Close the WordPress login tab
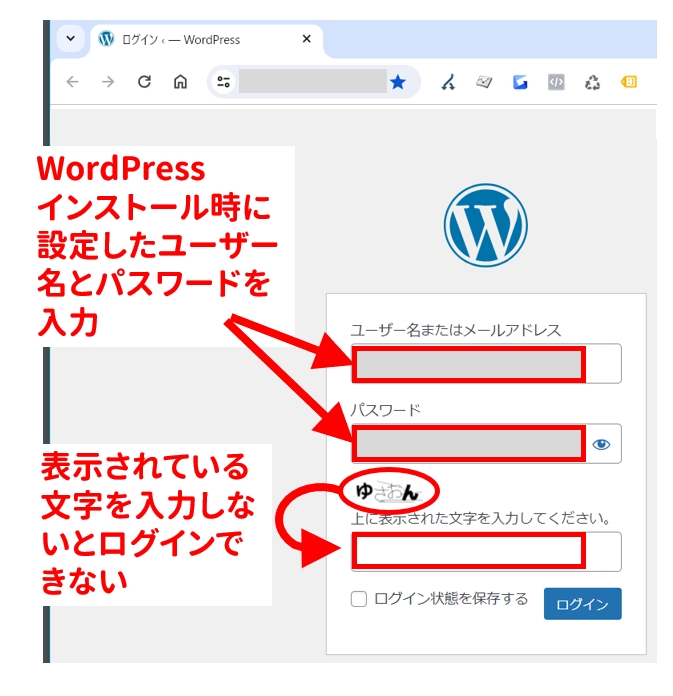The image size is (673, 696). 307,40
